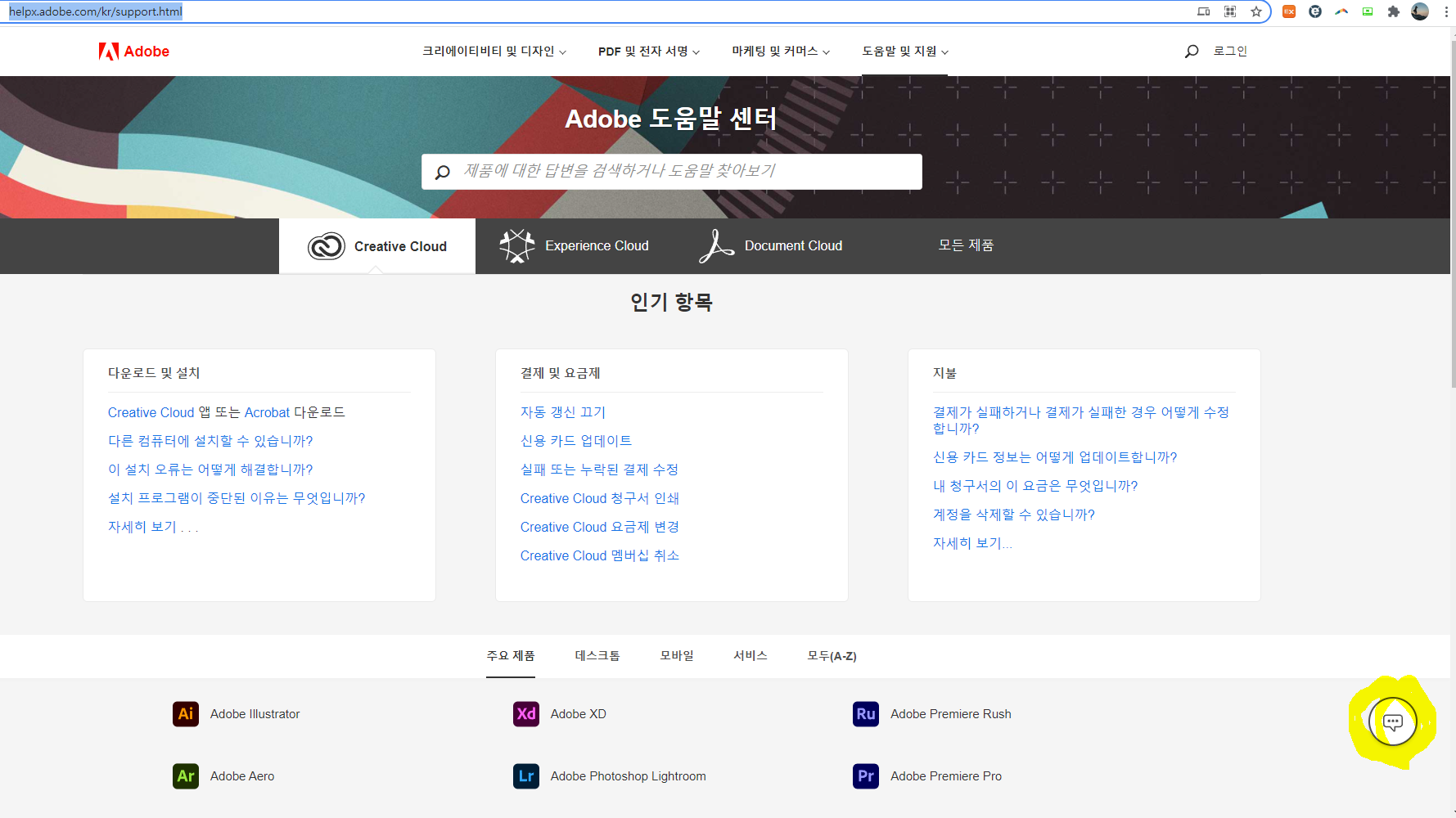Expand 도움말 및 지원 menu

(x=904, y=52)
